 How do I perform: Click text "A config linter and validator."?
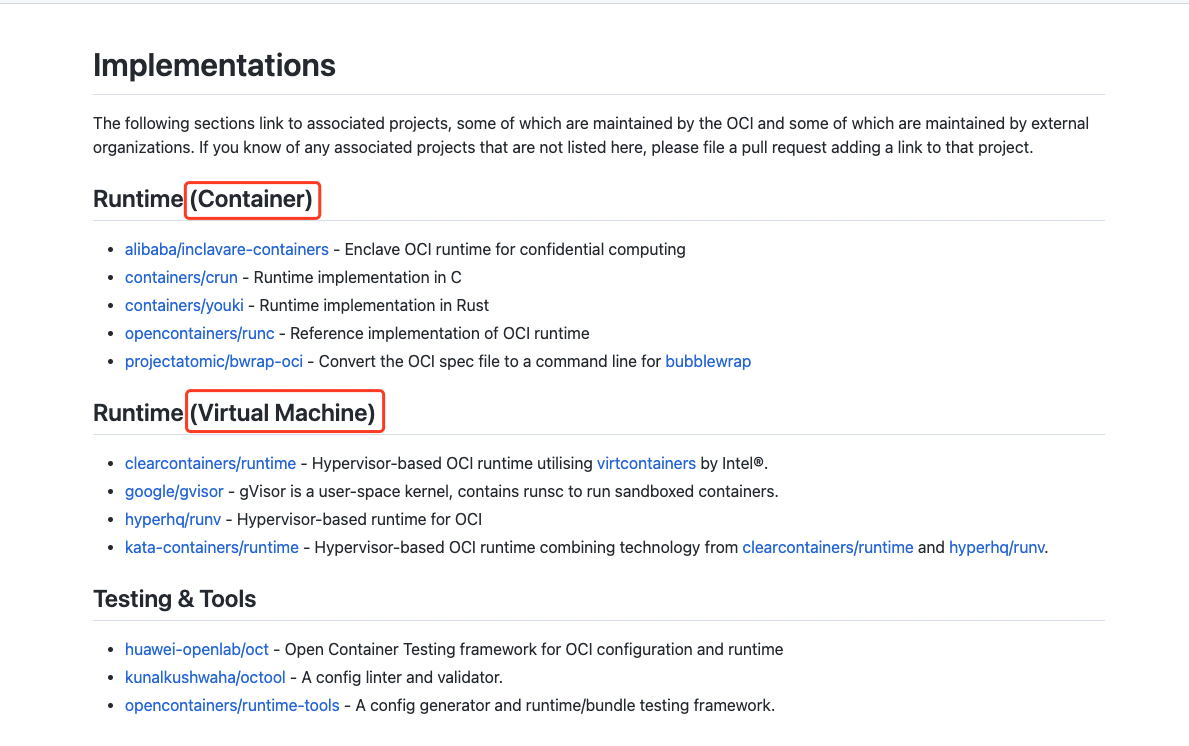pos(402,678)
